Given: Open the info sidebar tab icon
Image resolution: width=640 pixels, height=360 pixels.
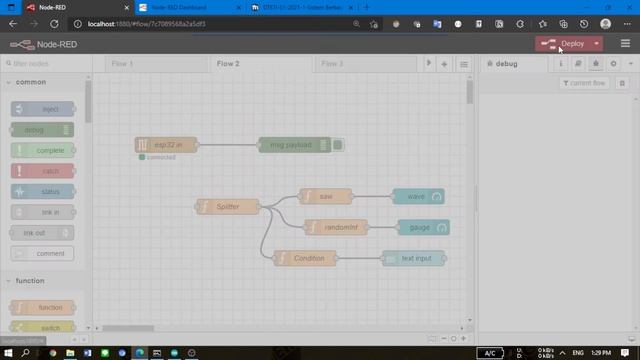Looking at the screenshot, I should (561, 64).
